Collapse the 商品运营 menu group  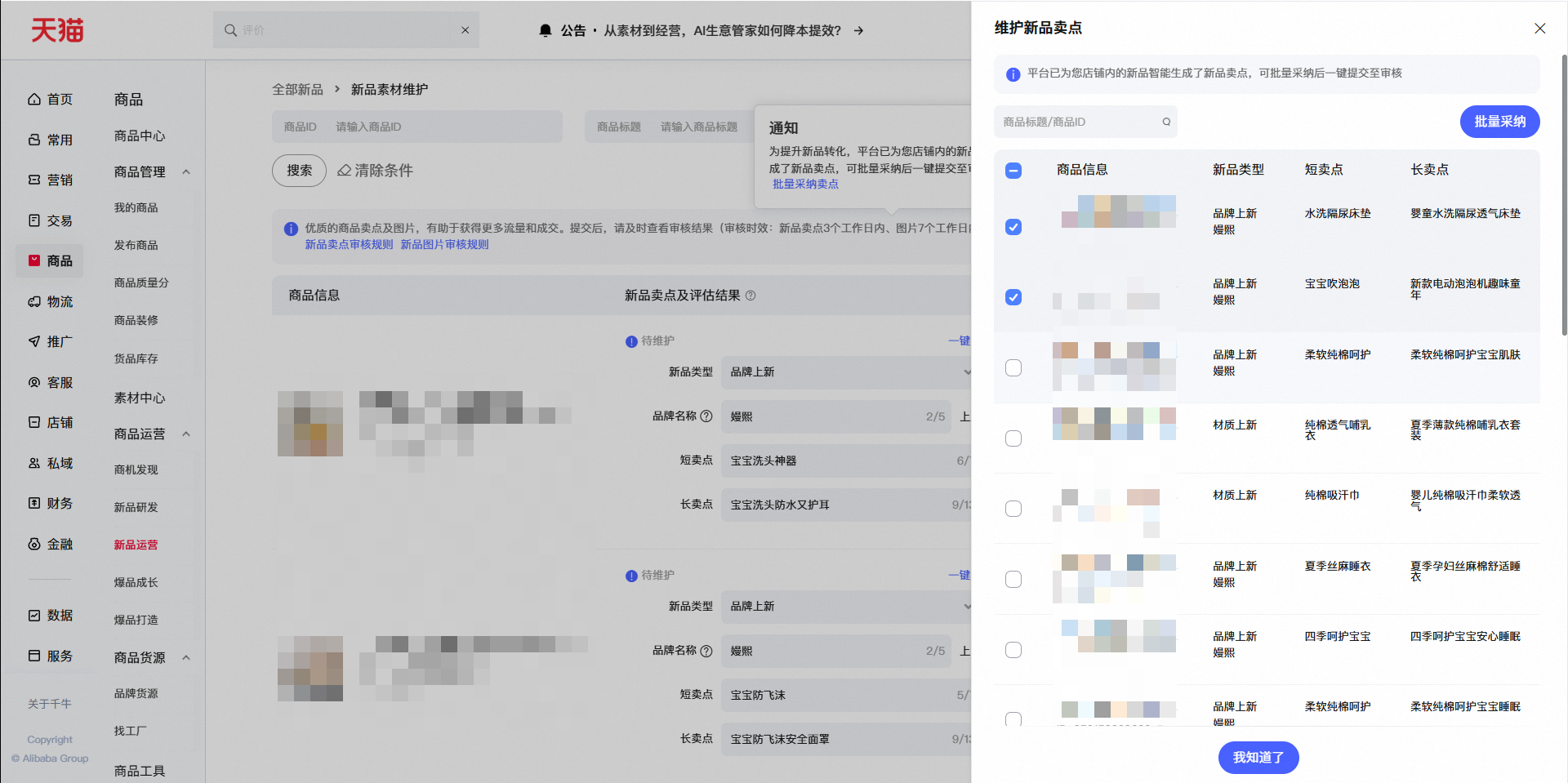186,434
